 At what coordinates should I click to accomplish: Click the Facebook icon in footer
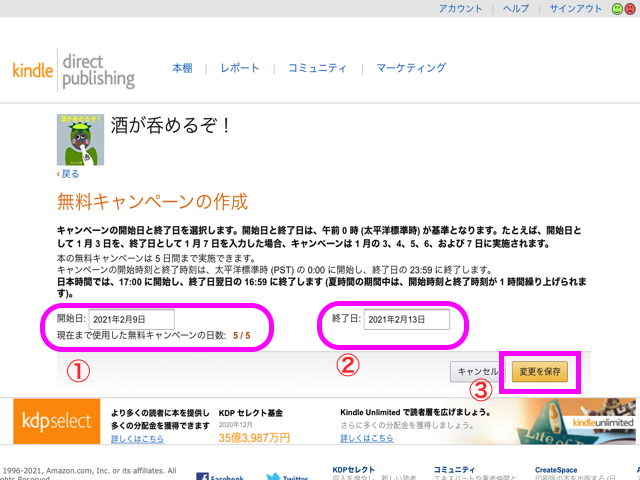(x=203, y=476)
